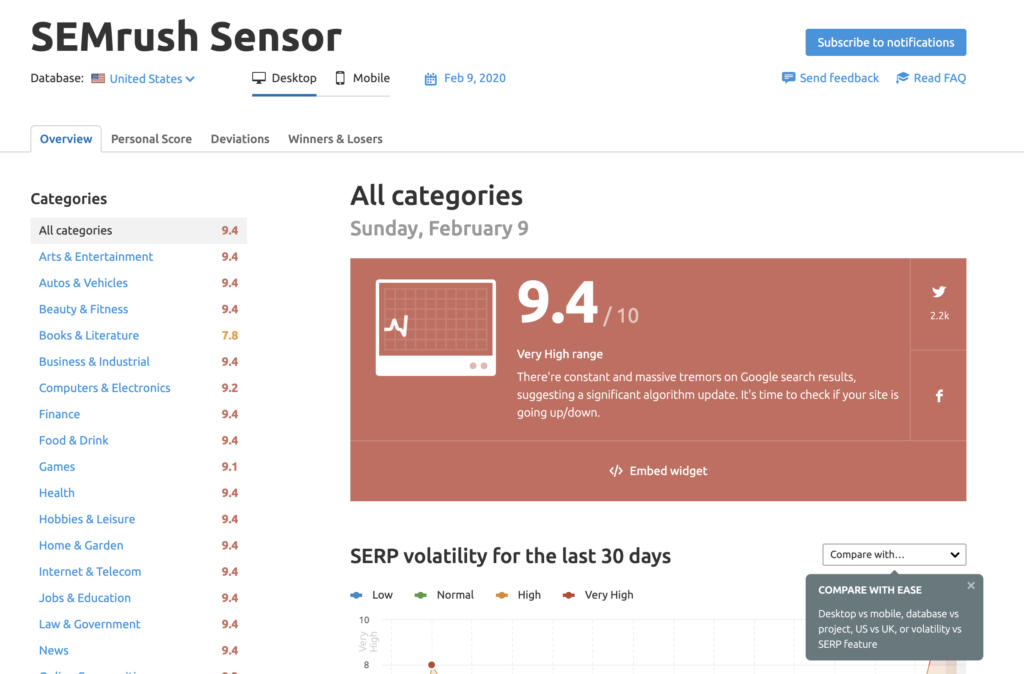The image size is (1024, 674).
Task: Expand the Compare with dropdown
Action: [894, 554]
